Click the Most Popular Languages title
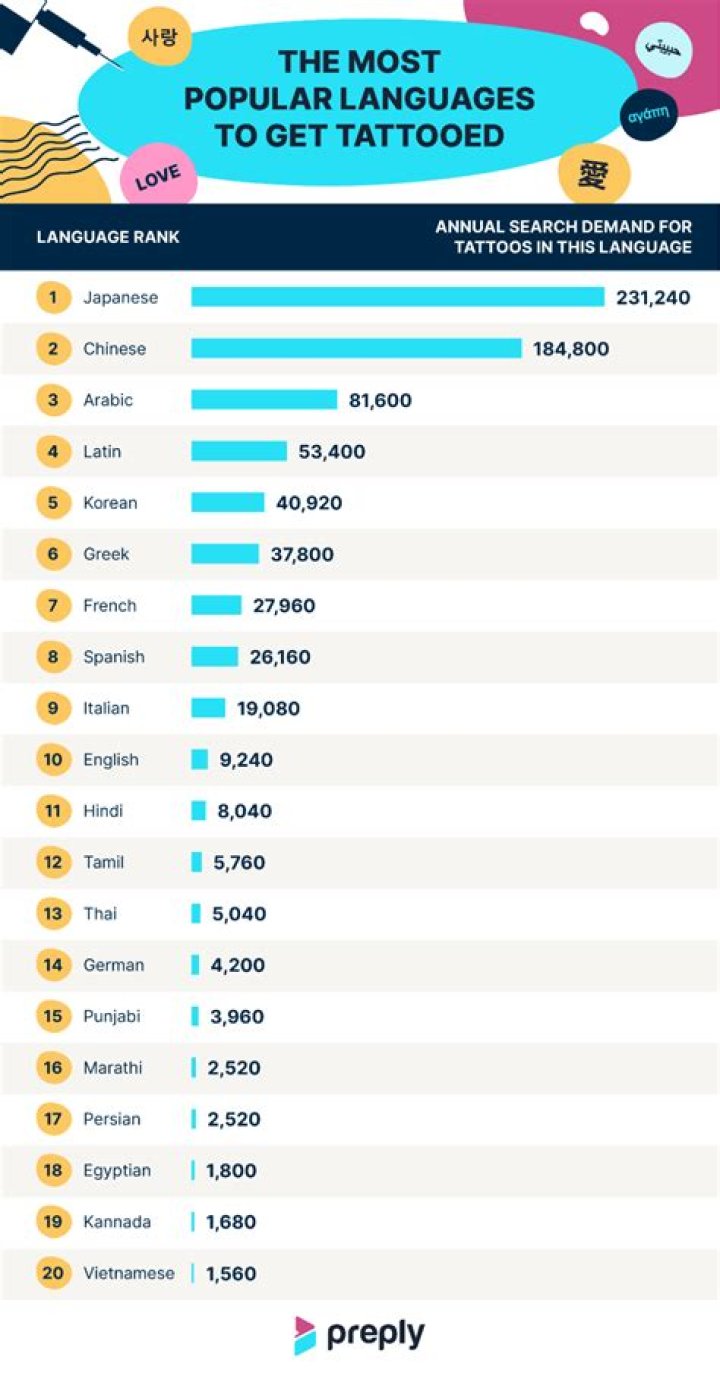Screen dimensions: 720x1376 pyautogui.click(x=359, y=98)
